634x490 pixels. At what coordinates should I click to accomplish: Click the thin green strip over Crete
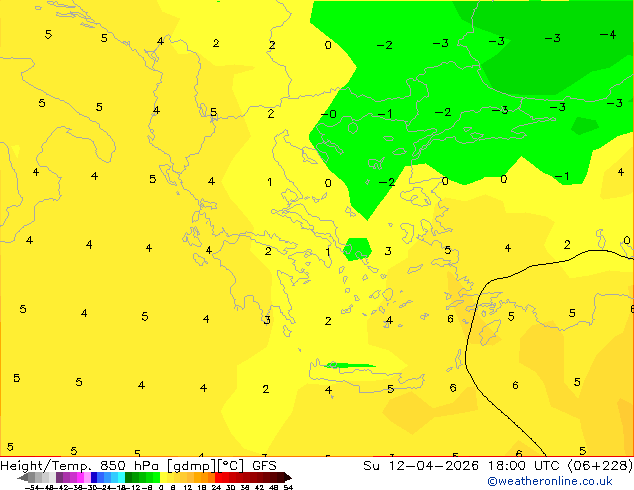348,365
